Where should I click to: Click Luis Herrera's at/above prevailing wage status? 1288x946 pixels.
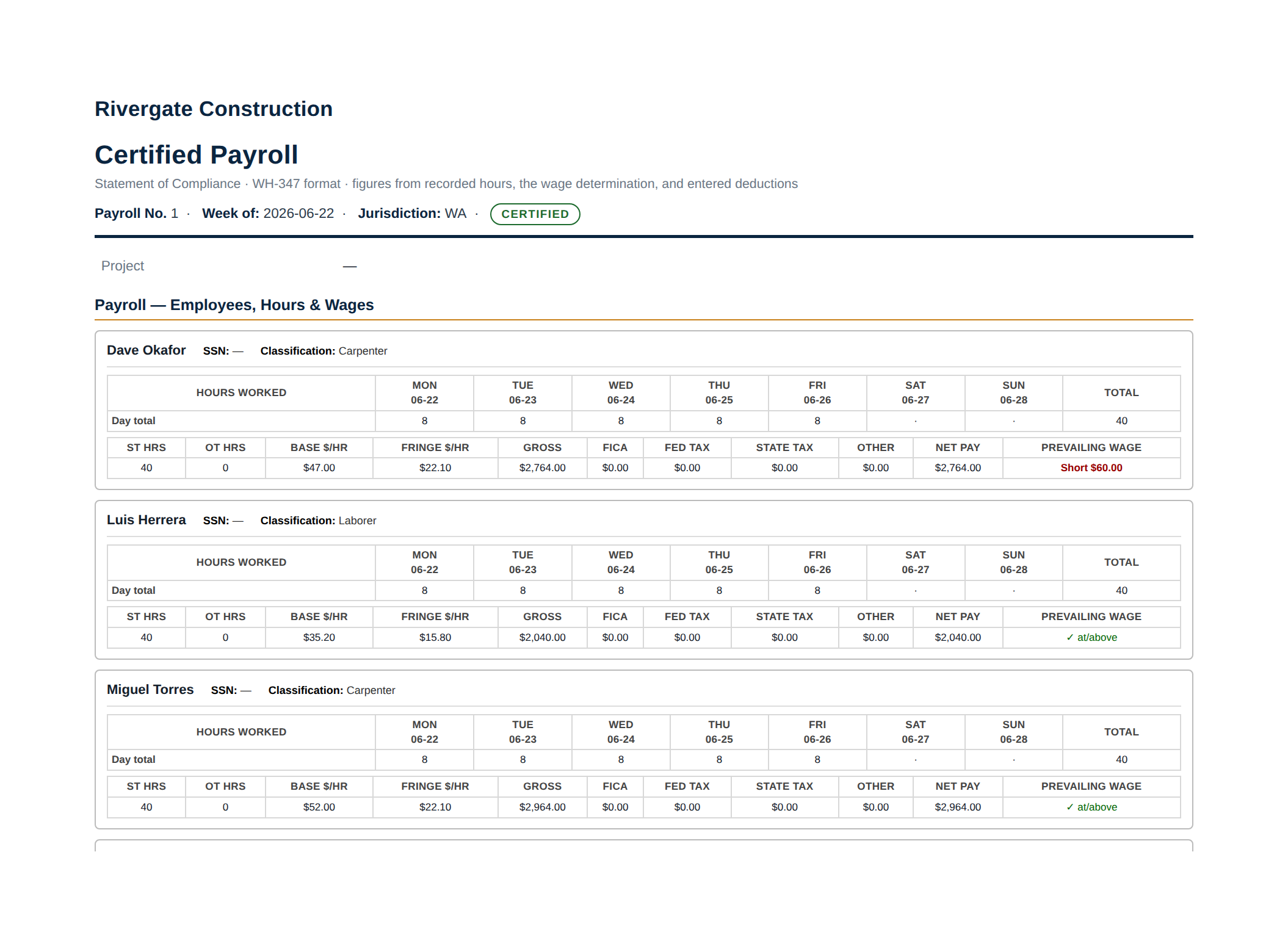point(1091,638)
